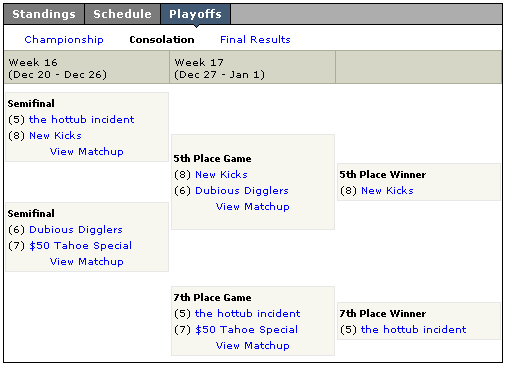507x365 pixels.
Task: Open Dubious Digglers in second Semifinal
Action: click(x=76, y=229)
